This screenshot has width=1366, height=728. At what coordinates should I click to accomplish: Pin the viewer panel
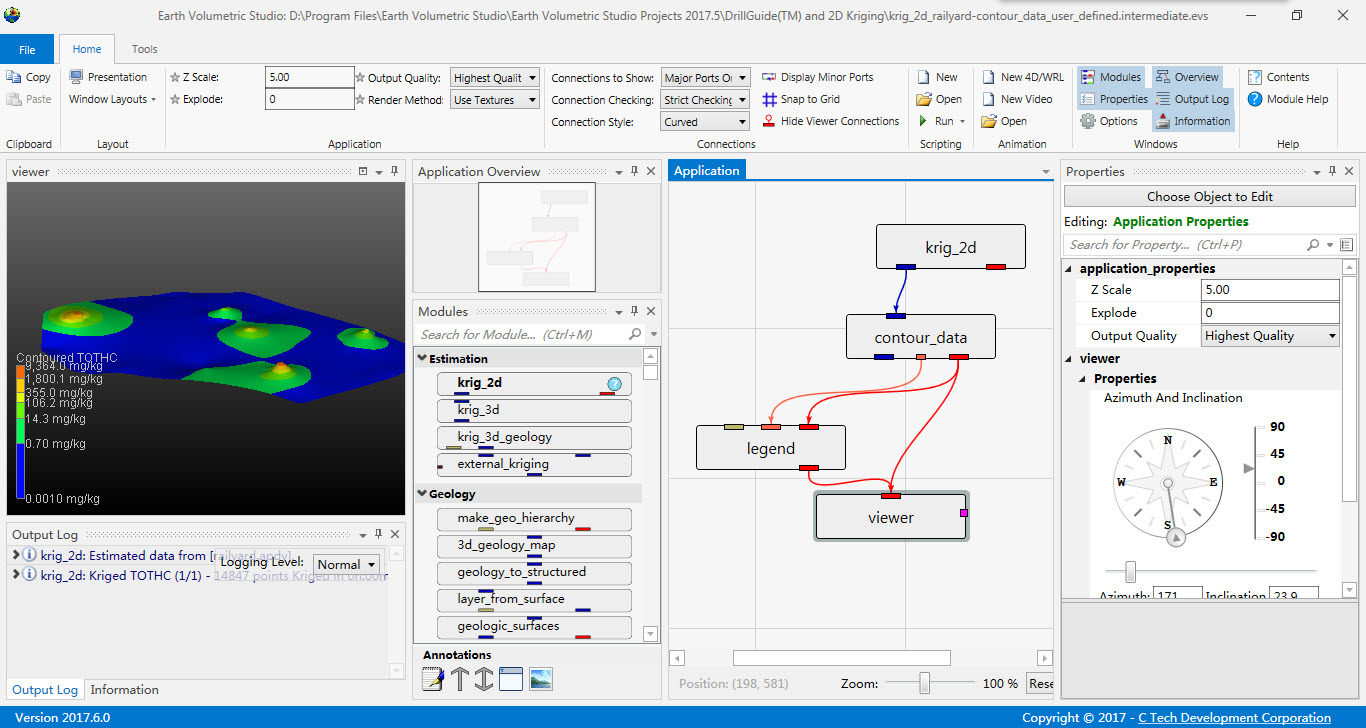click(394, 172)
